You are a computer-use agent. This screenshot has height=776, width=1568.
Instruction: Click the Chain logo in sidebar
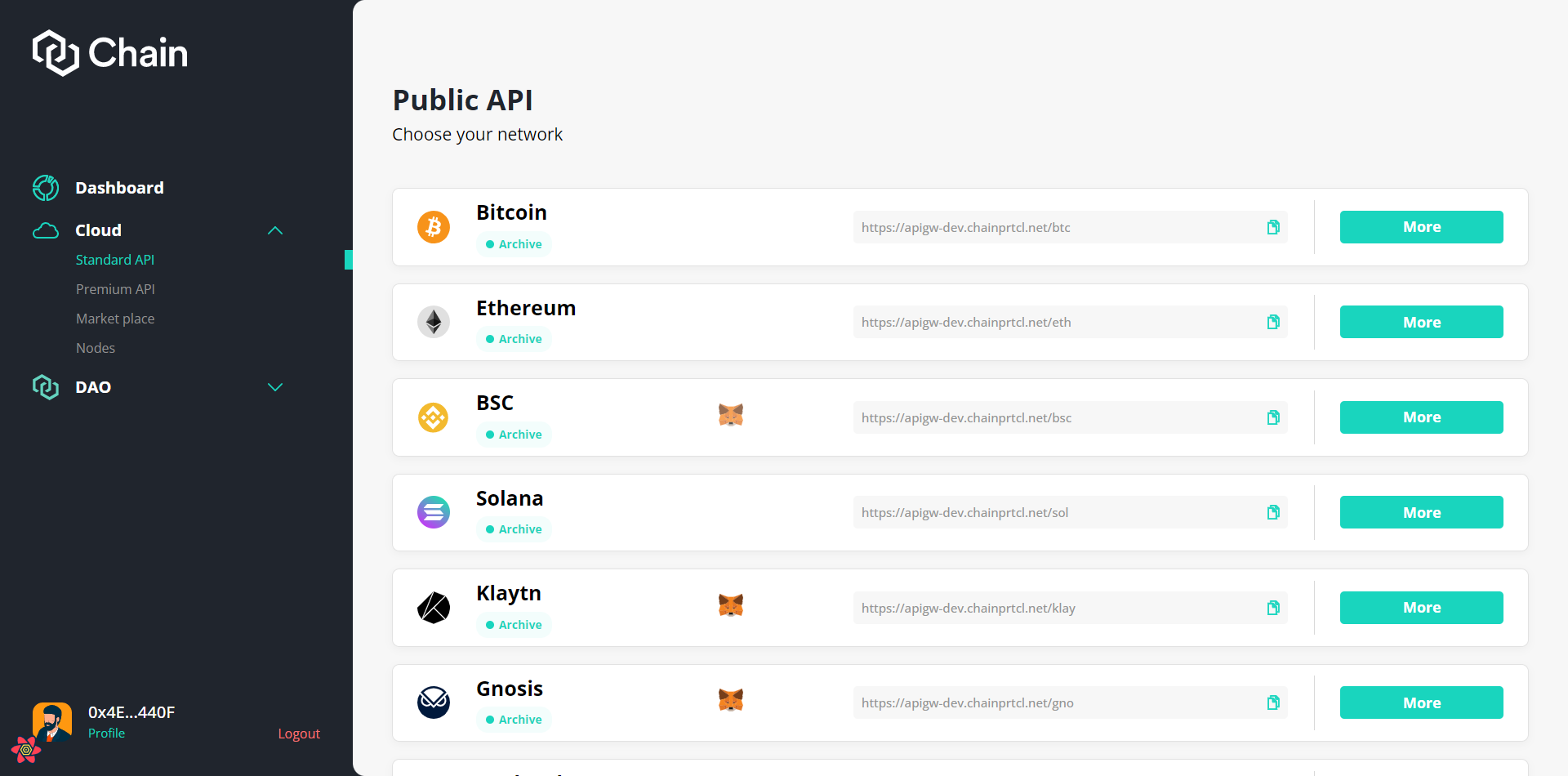[x=110, y=53]
